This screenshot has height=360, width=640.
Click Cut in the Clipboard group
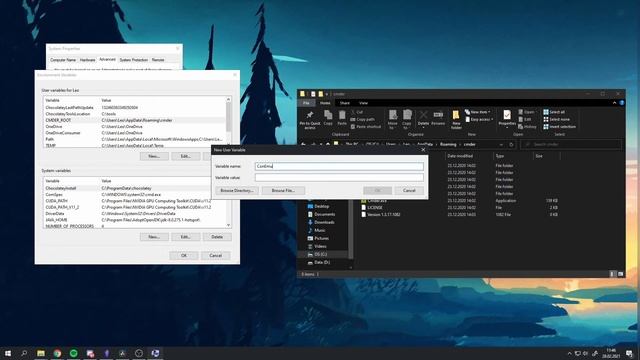point(357,112)
